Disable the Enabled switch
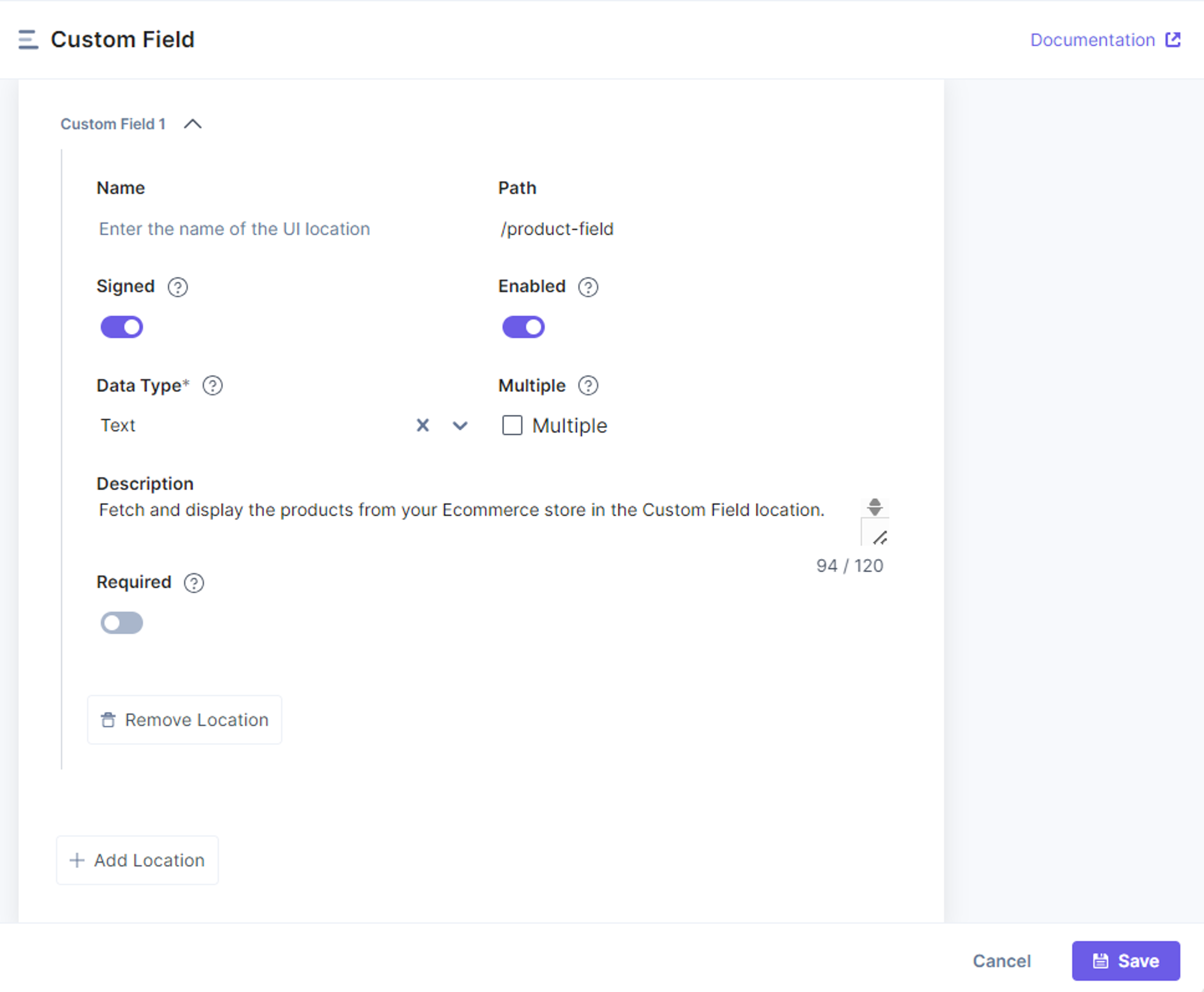Viewport: 1204px width, 992px height. tap(523, 328)
